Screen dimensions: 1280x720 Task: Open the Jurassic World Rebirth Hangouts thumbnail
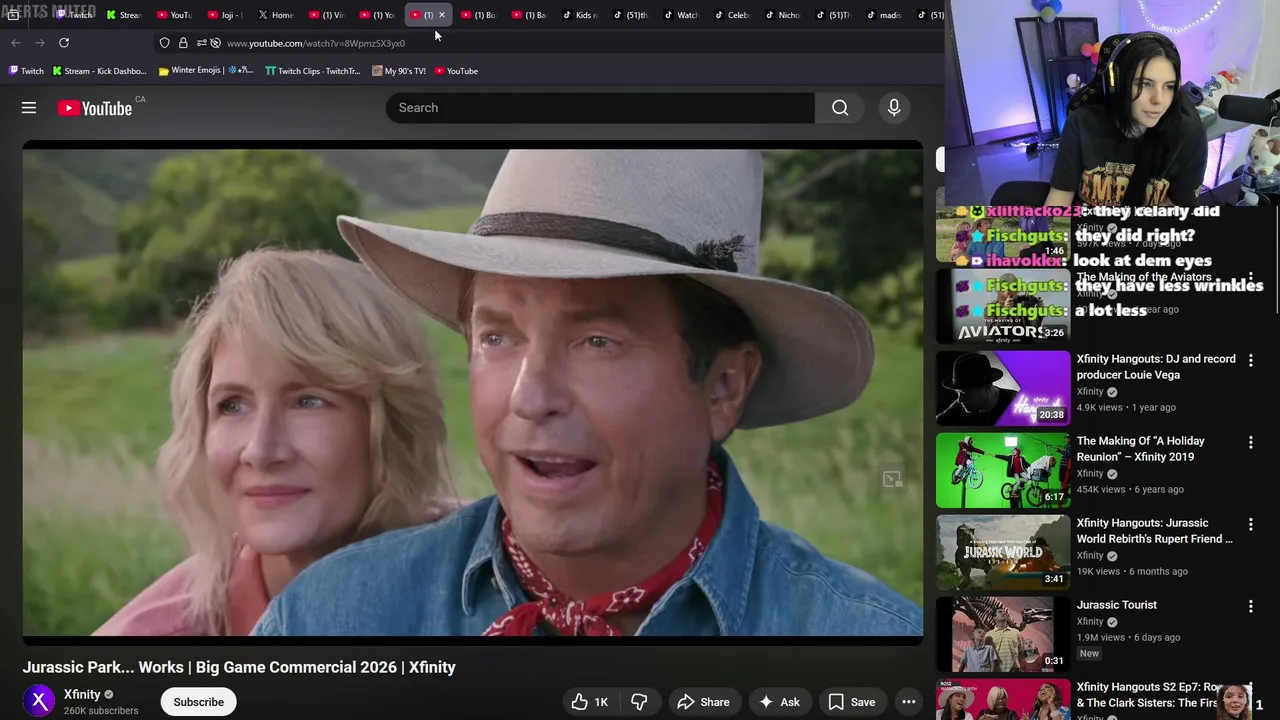(x=1003, y=552)
